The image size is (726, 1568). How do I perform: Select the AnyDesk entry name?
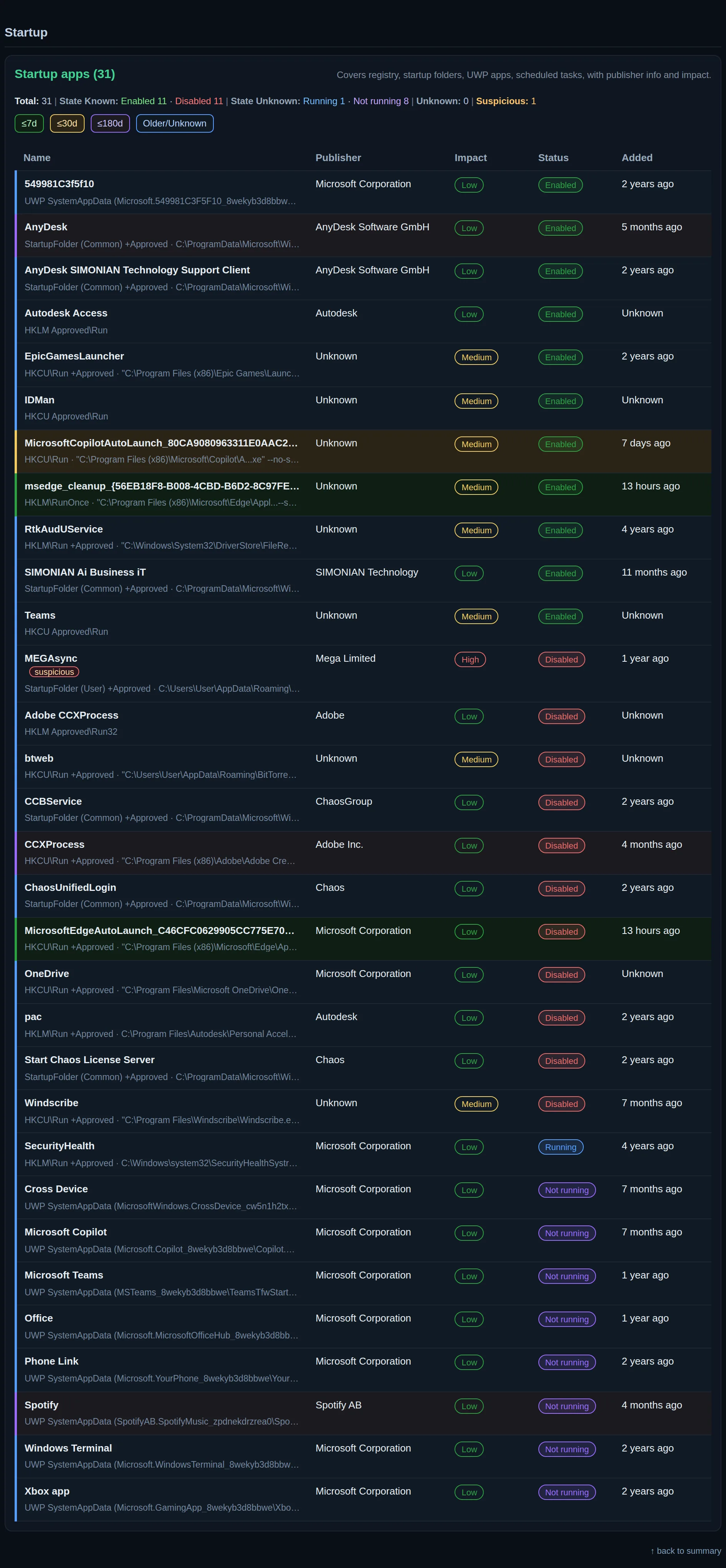46,227
